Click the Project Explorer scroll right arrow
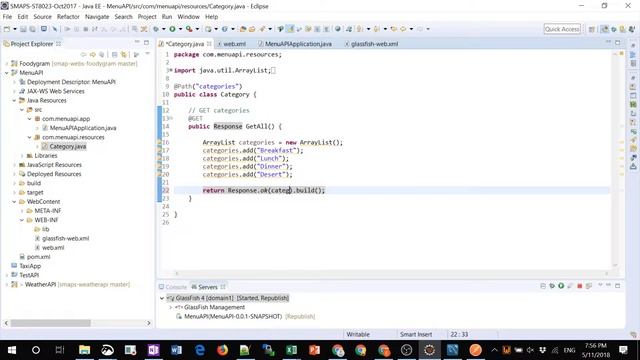 point(149,323)
